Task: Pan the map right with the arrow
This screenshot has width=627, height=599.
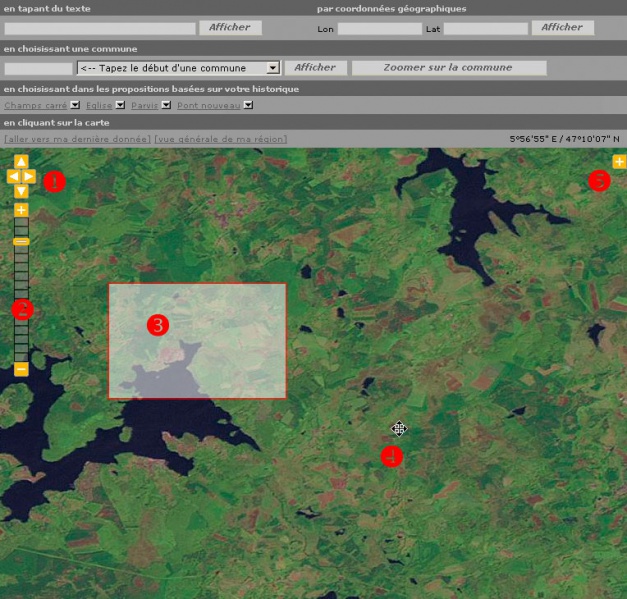Action: pyautogui.click(x=30, y=177)
